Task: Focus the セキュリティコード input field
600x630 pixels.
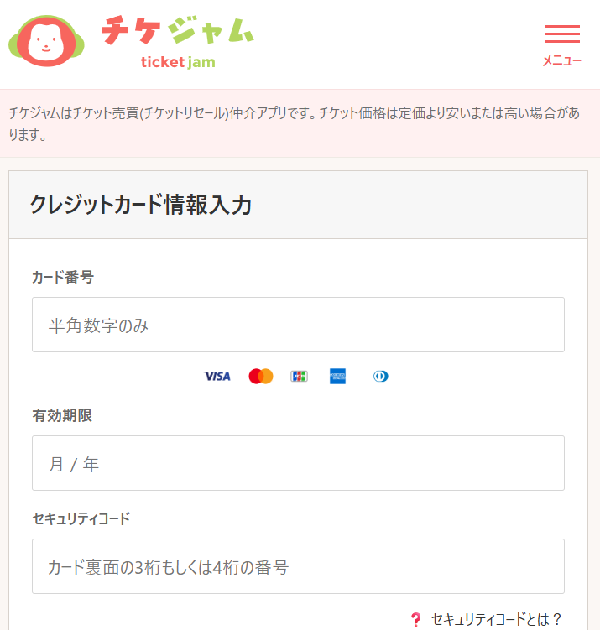Action: [x=299, y=567]
